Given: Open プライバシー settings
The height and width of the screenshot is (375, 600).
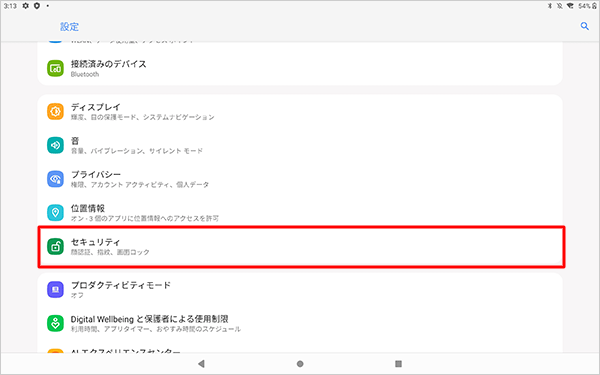Looking at the screenshot, I should tap(300, 179).
